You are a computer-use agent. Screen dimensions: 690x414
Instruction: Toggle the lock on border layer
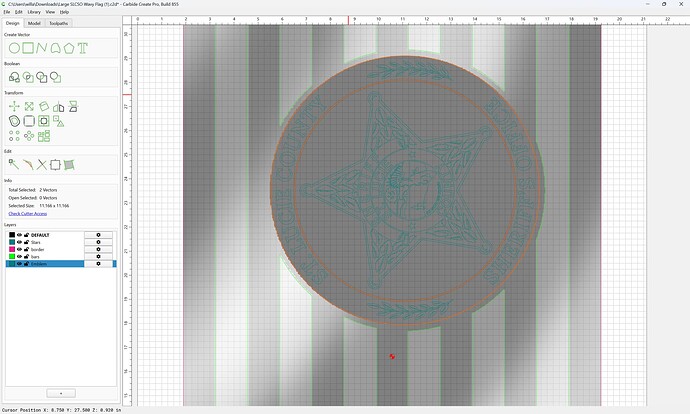(26, 249)
